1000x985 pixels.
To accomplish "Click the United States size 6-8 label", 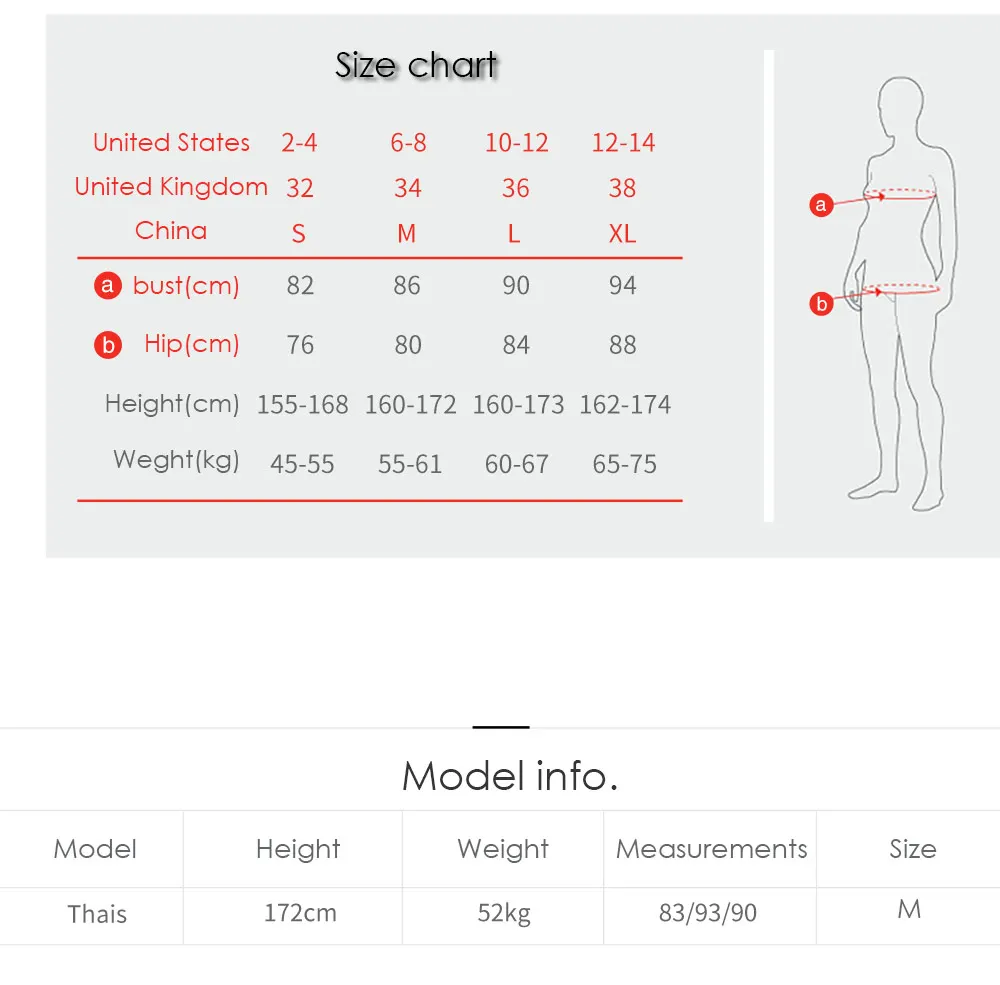I will (x=408, y=143).
